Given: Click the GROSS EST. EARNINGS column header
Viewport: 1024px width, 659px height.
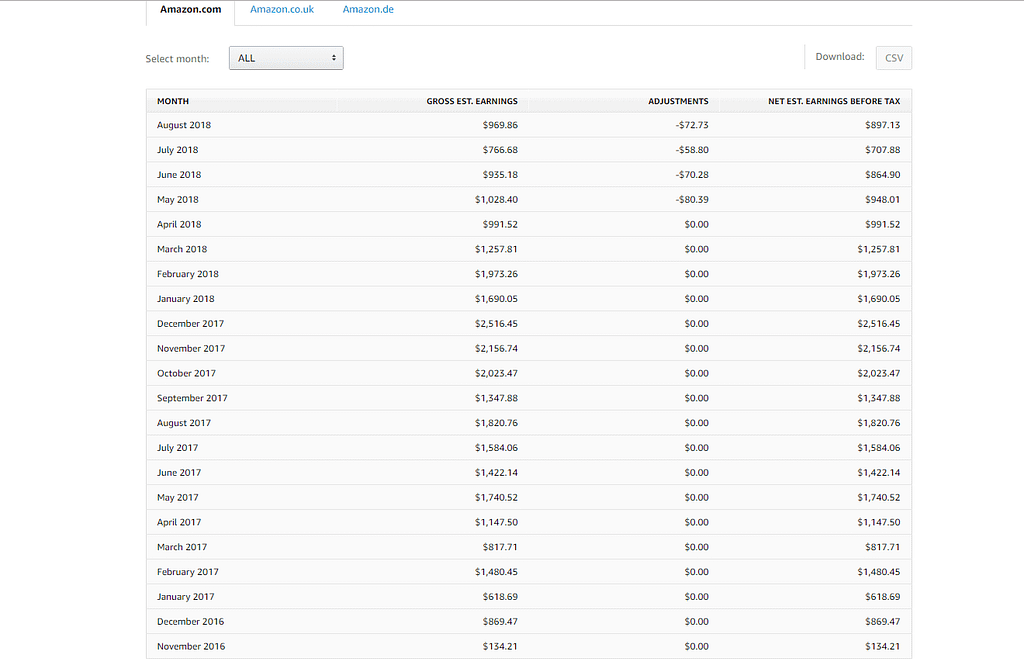Looking at the screenshot, I should pyautogui.click(x=471, y=101).
